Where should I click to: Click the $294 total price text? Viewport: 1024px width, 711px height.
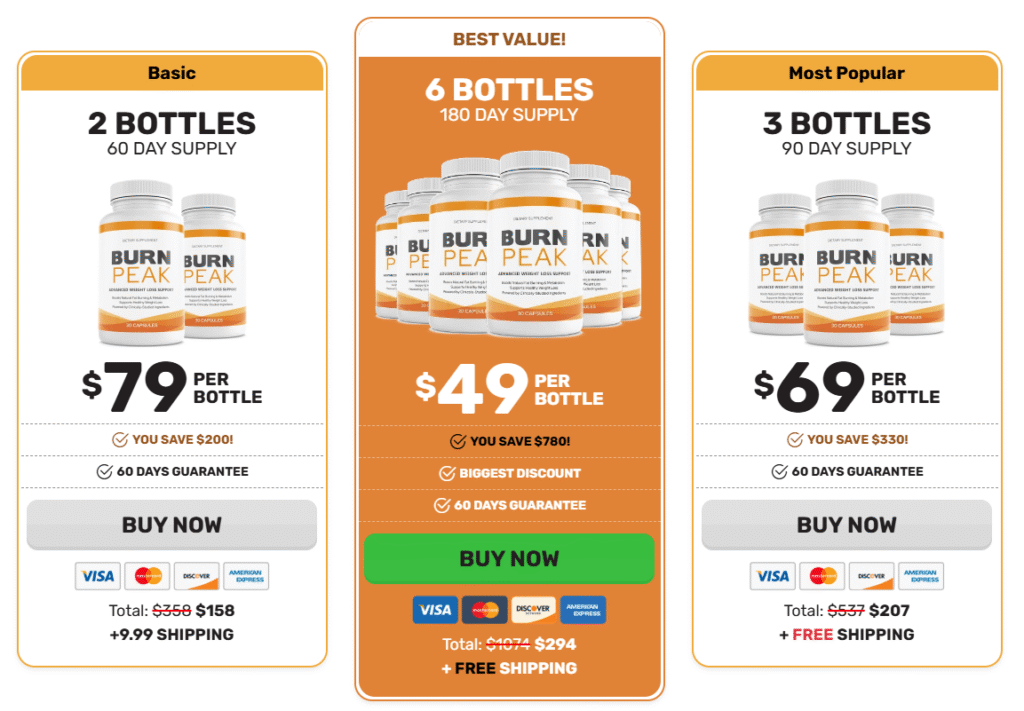555,644
